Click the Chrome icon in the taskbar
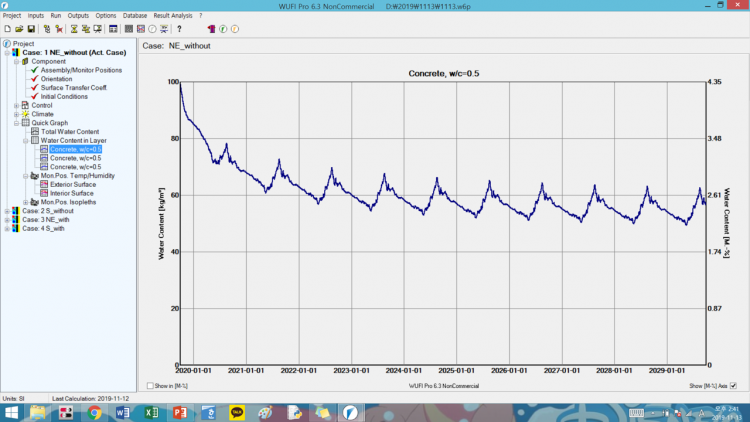 point(94,411)
